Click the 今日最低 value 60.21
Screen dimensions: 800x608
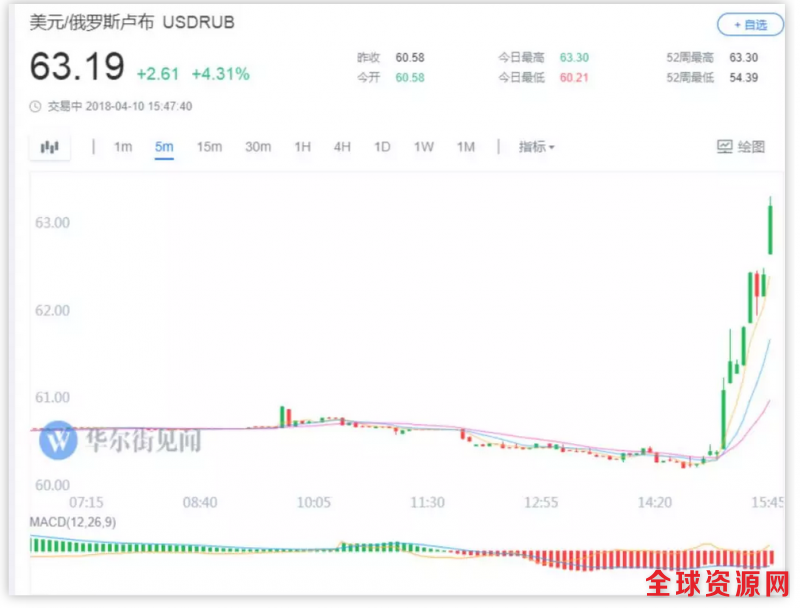point(574,78)
